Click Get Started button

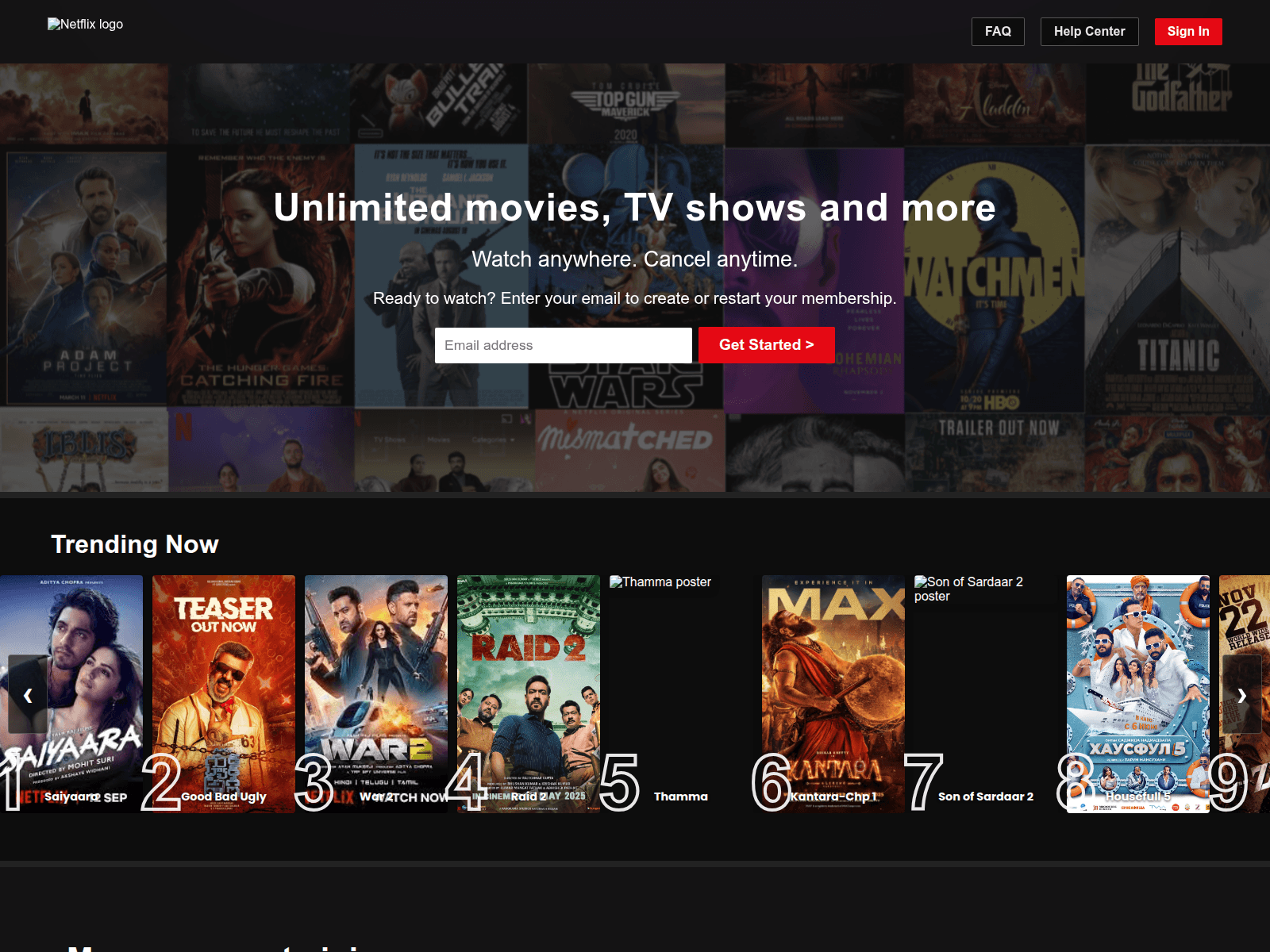point(767,345)
